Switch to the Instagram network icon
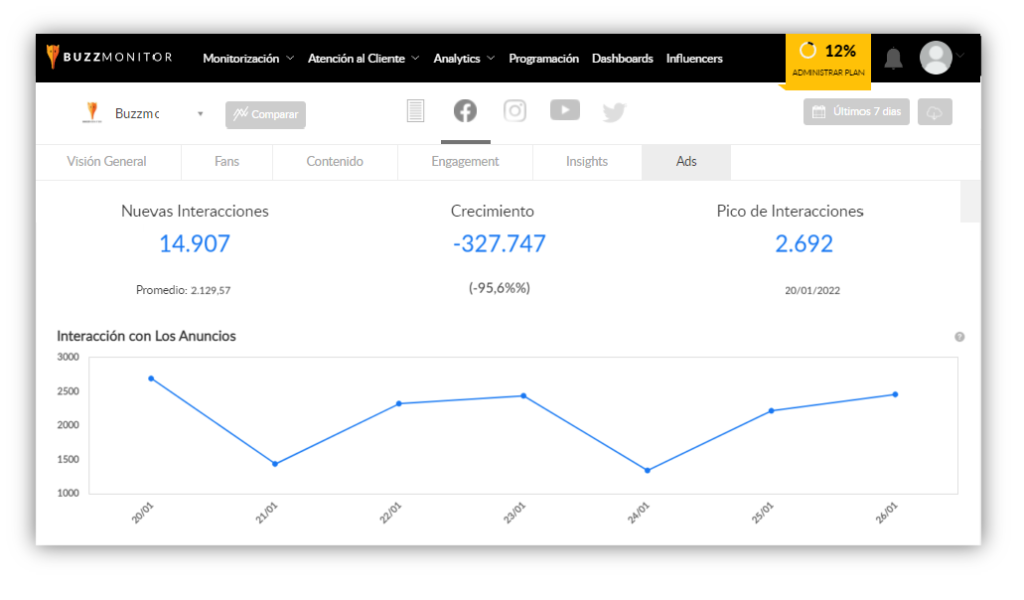The height and width of the screenshot is (600, 1024). point(515,111)
